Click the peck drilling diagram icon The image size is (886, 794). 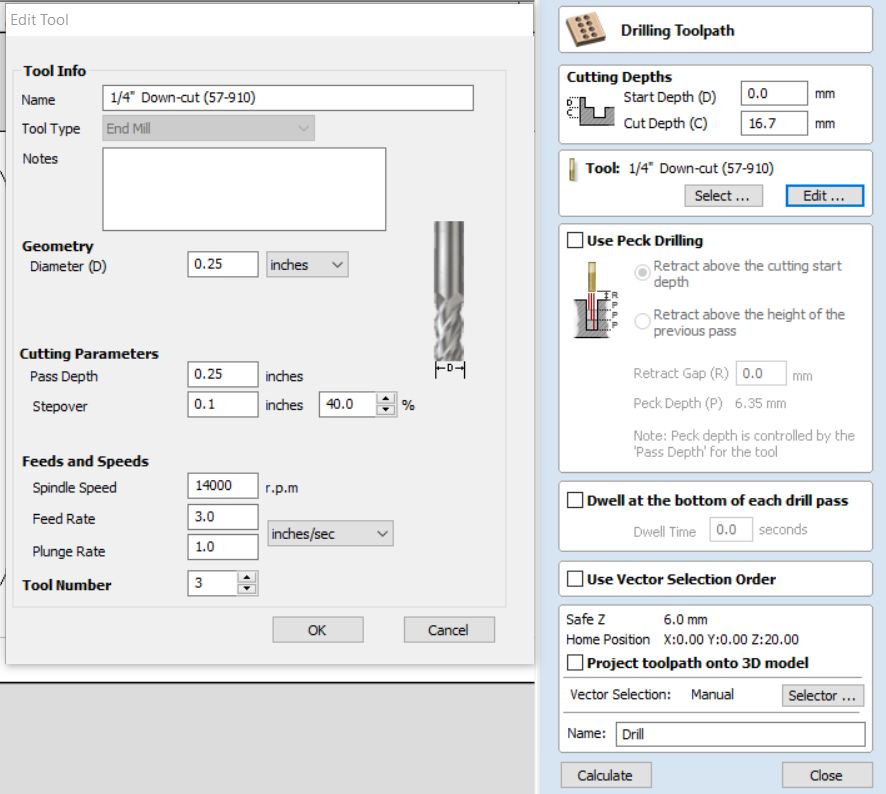[596, 300]
